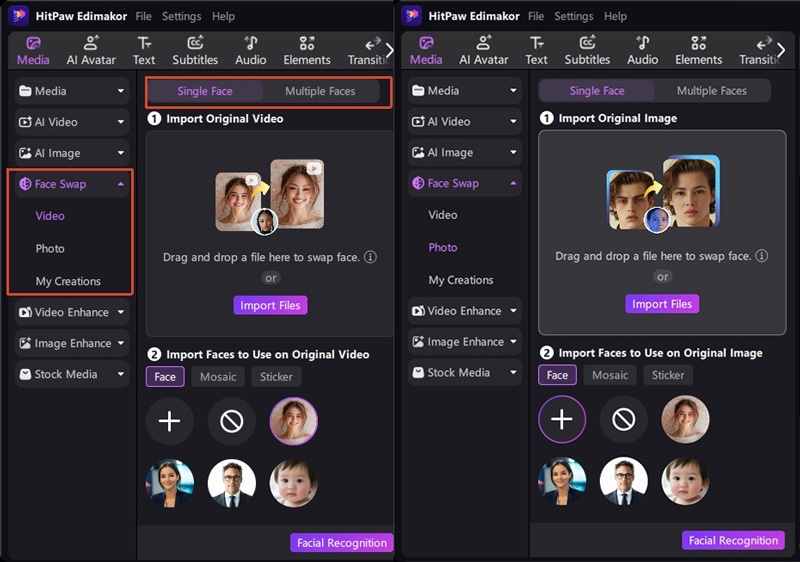Image resolution: width=800 pixels, height=562 pixels.
Task: Click info icon beside drag-drop text, right window
Action: [x=762, y=256]
